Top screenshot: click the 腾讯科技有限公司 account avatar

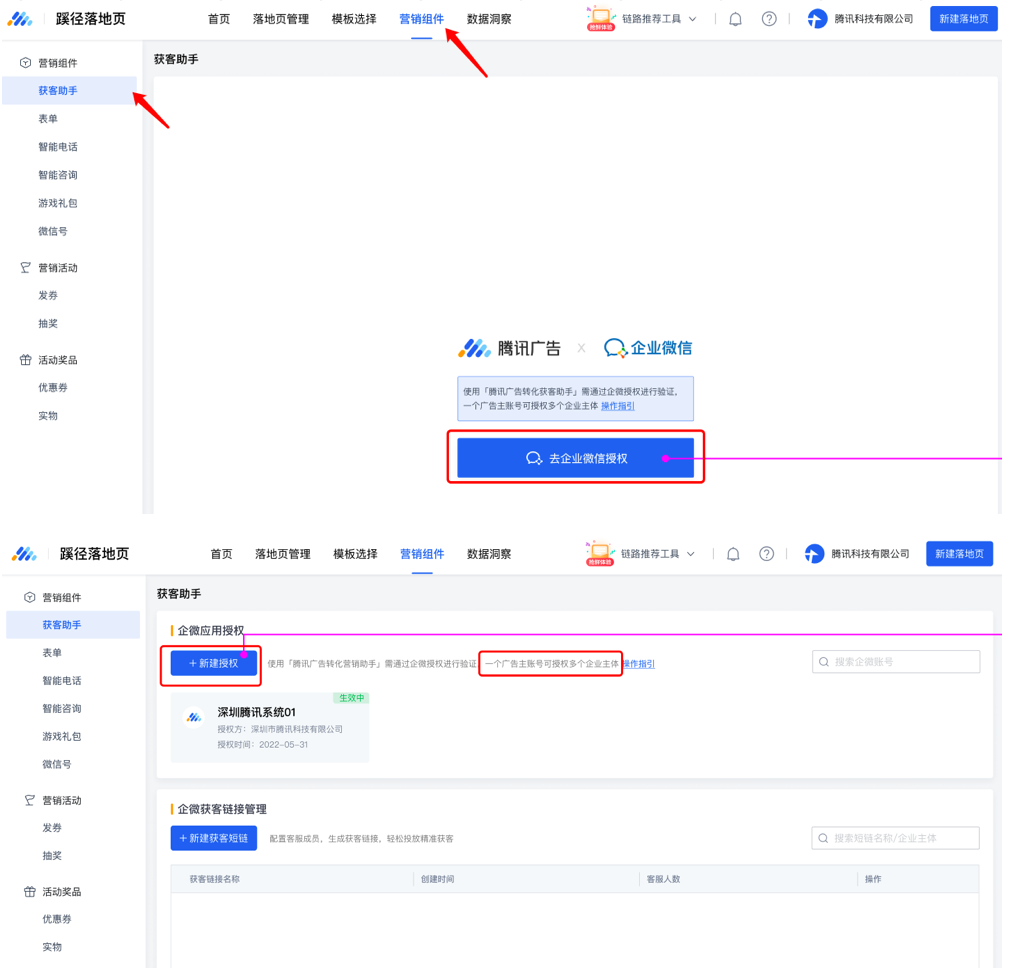[x=817, y=19]
